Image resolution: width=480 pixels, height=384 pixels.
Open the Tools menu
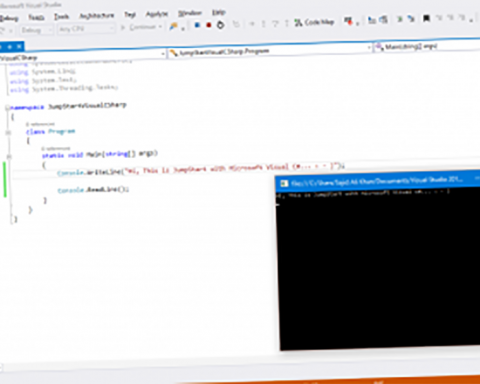click(x=62, y=16)
